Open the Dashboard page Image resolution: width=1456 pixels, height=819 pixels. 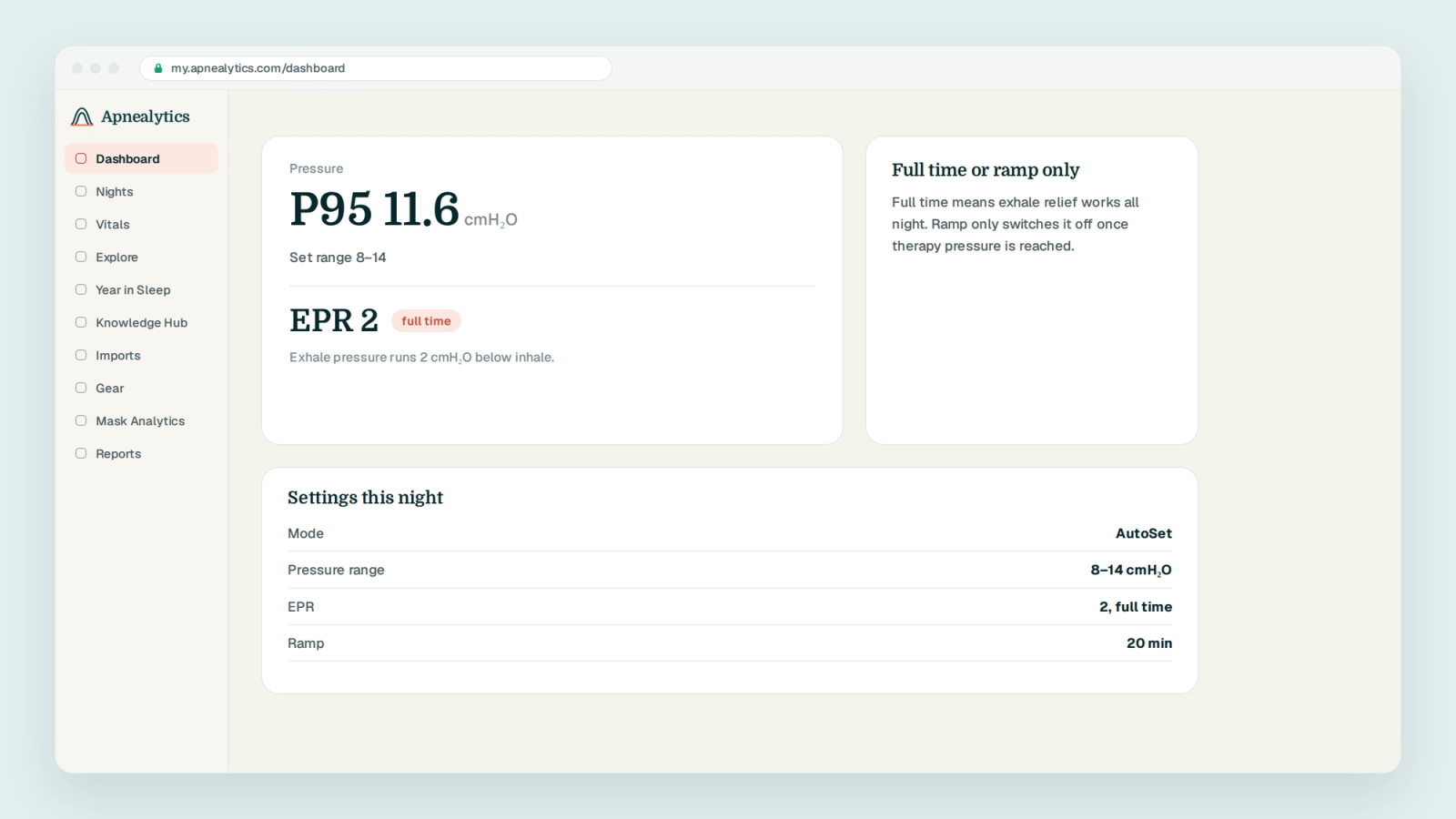141,158
